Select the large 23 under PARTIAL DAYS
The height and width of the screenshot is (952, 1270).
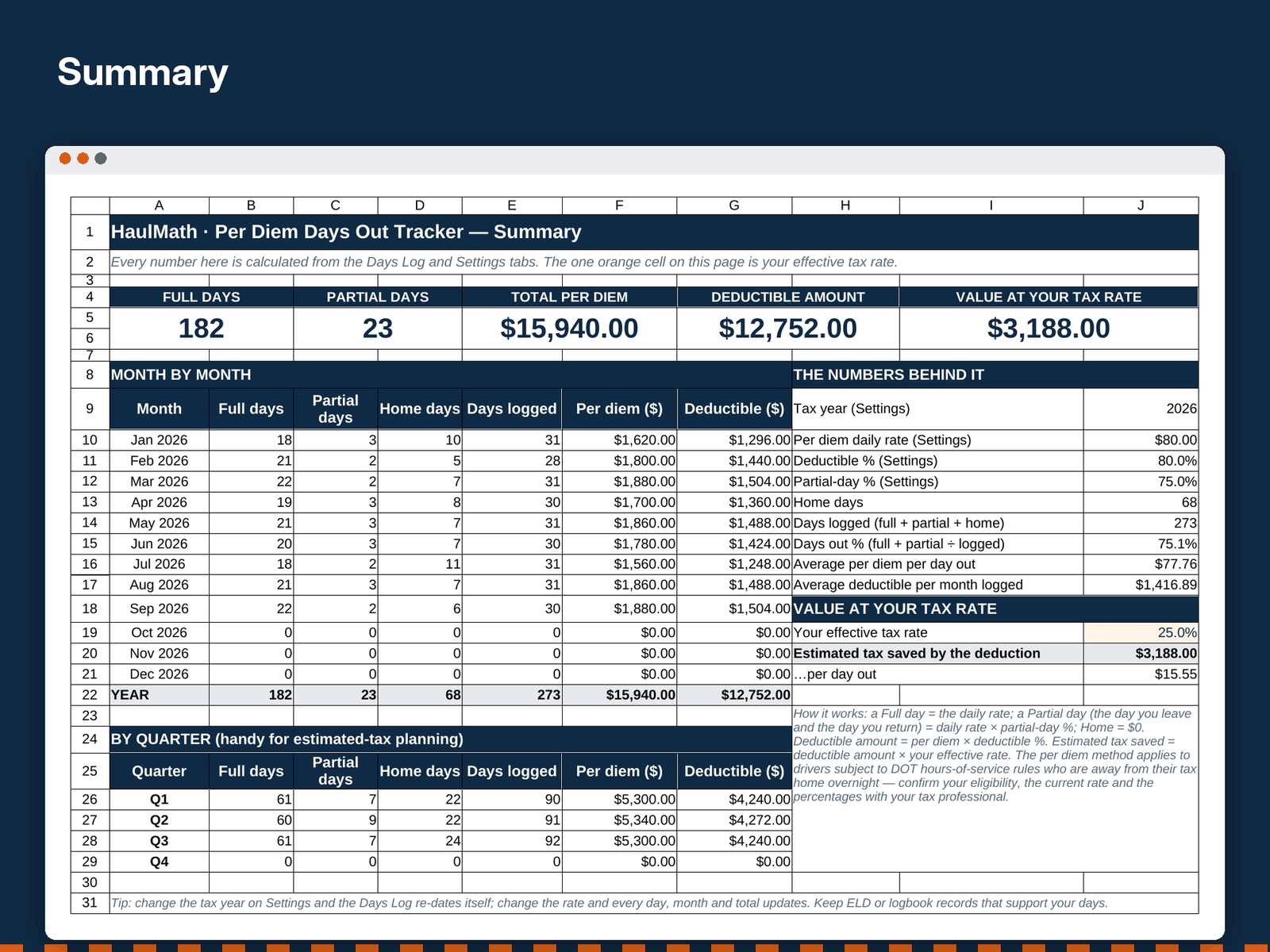(378, 328)
